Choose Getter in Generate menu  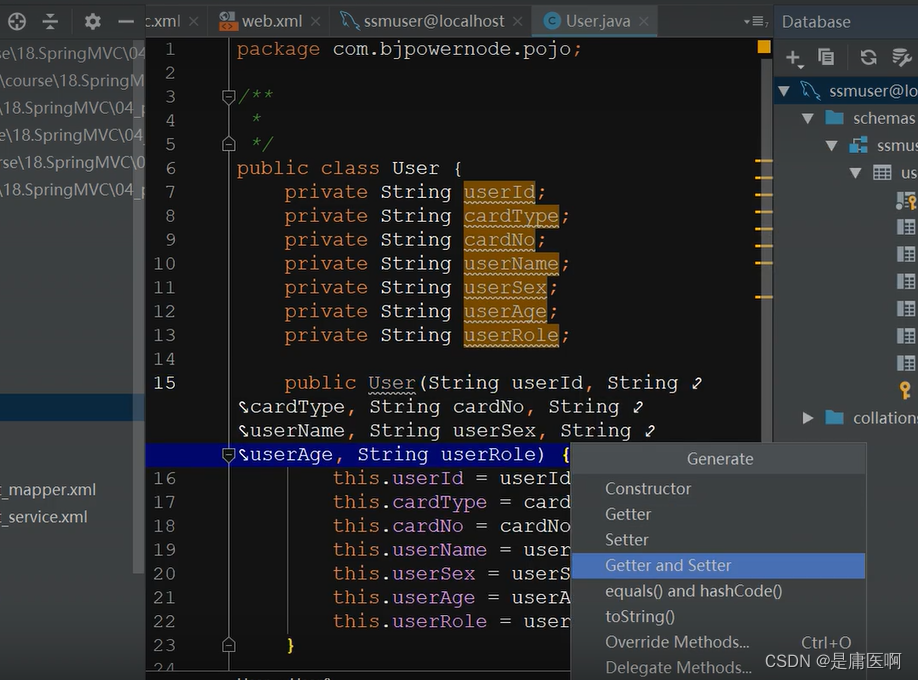tap(718, 514)
